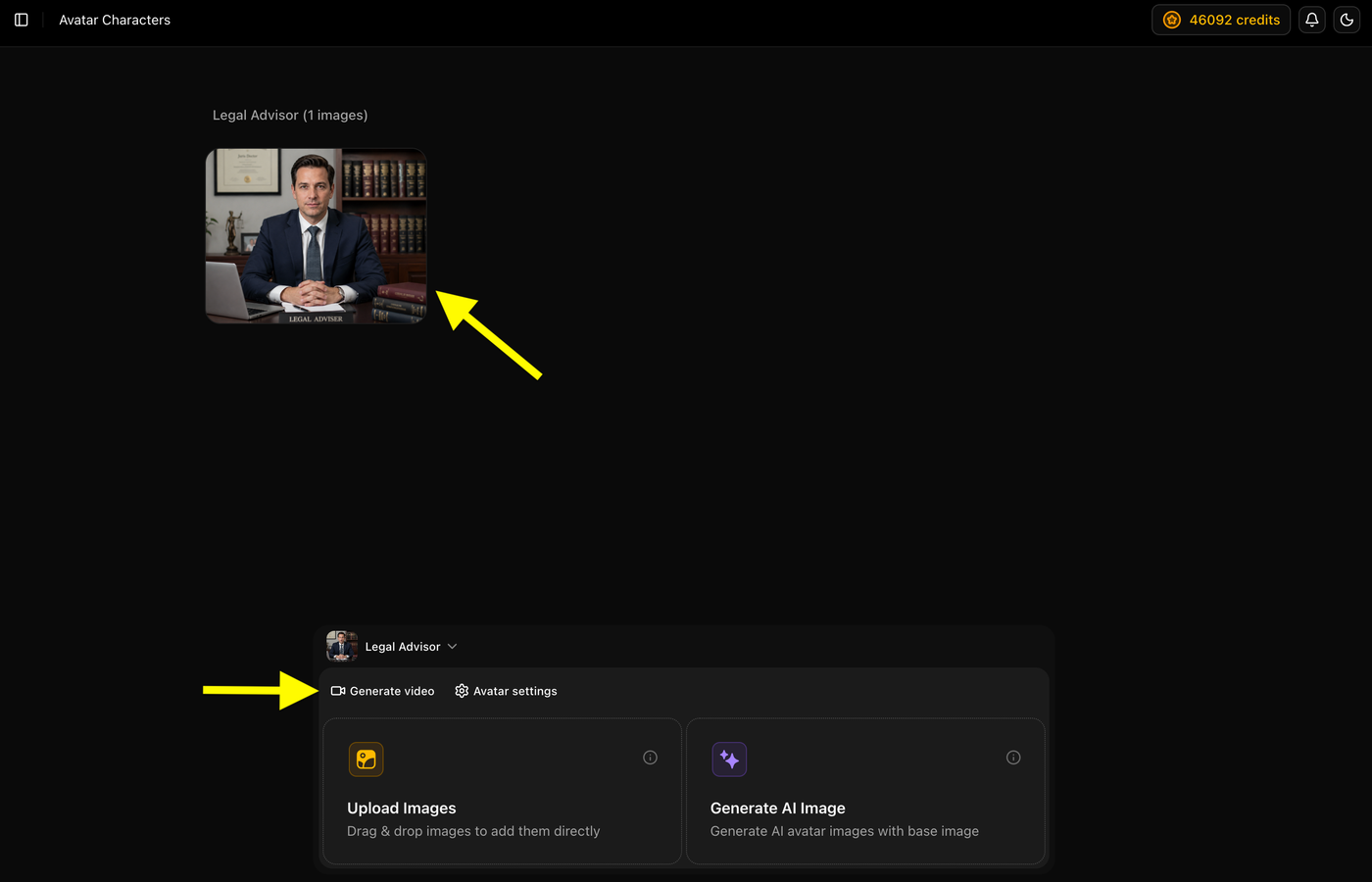Click 'Generate AI avatar images with base image'
1372x882 pixels.
845,831
